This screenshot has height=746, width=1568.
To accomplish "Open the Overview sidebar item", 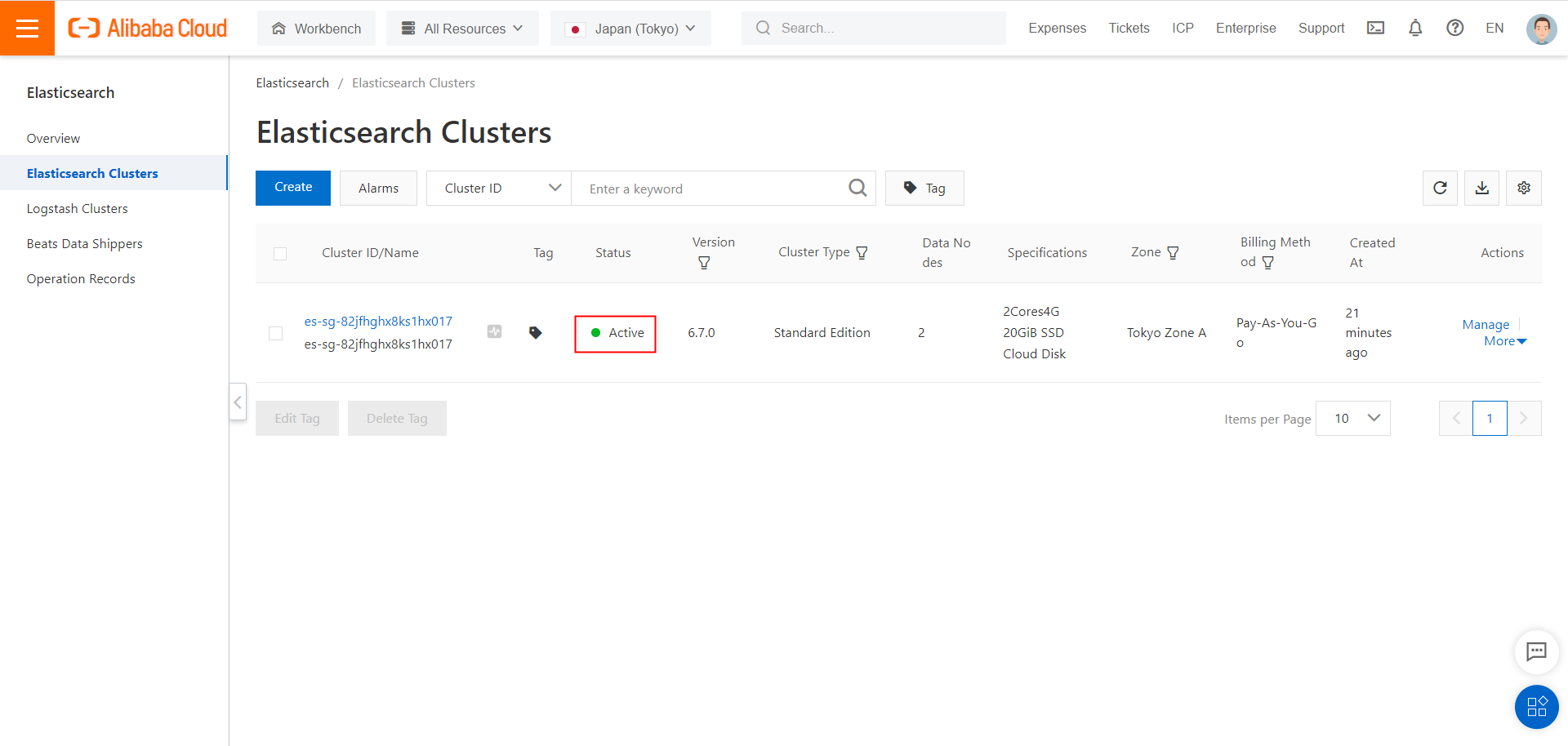I will pyautogui.click(x=53, y=138).
